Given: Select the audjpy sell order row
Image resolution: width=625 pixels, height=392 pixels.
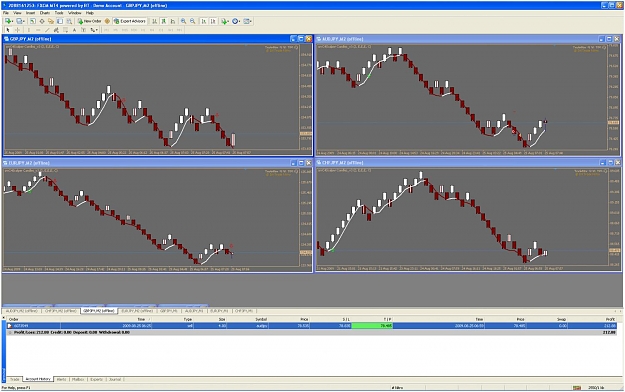Looking at the screenshot, I should 312,326.
